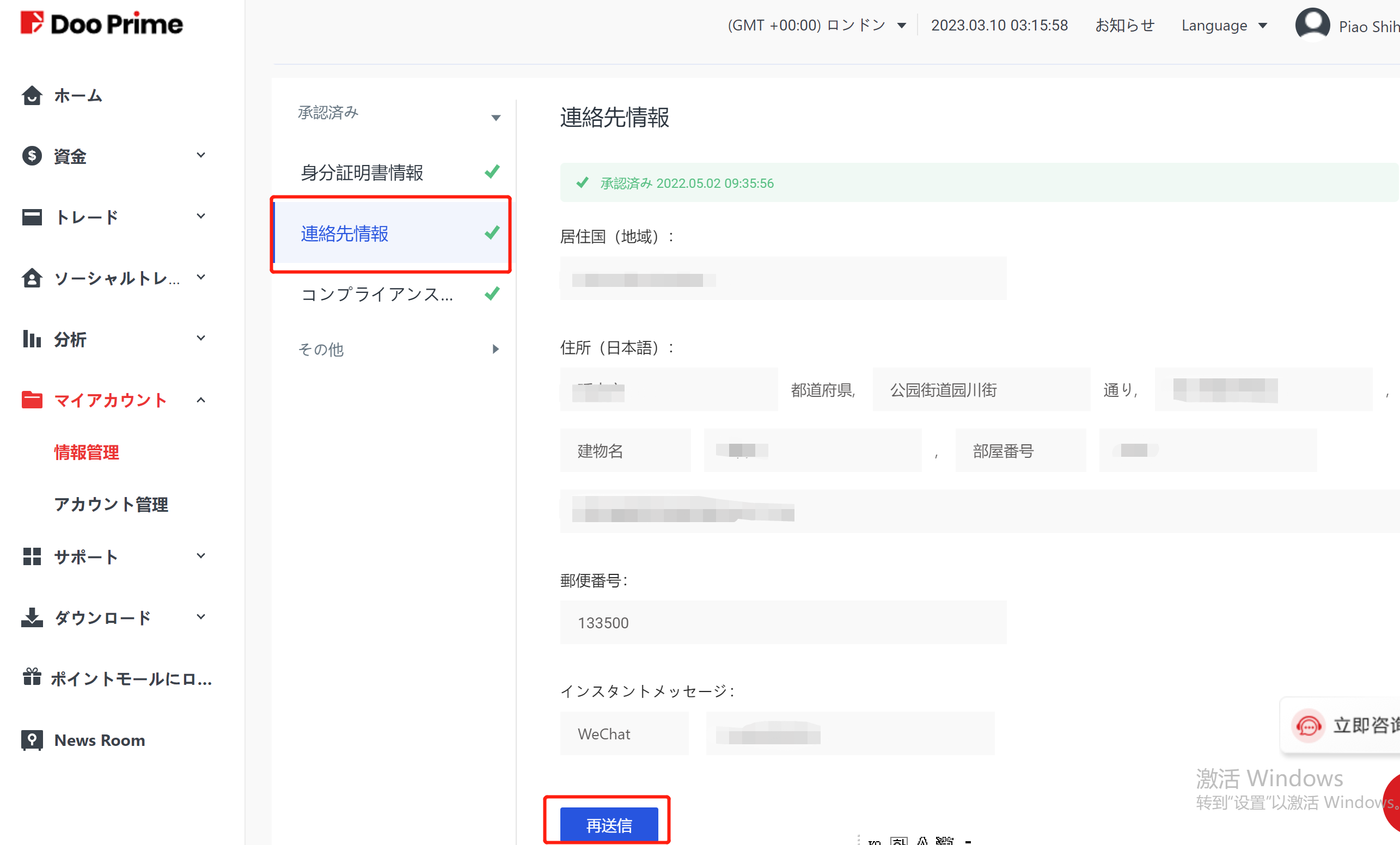Screen dimensions: 1400x845
Task: Click the 分析 bar chart icon
Action: [x=32, y=339]
